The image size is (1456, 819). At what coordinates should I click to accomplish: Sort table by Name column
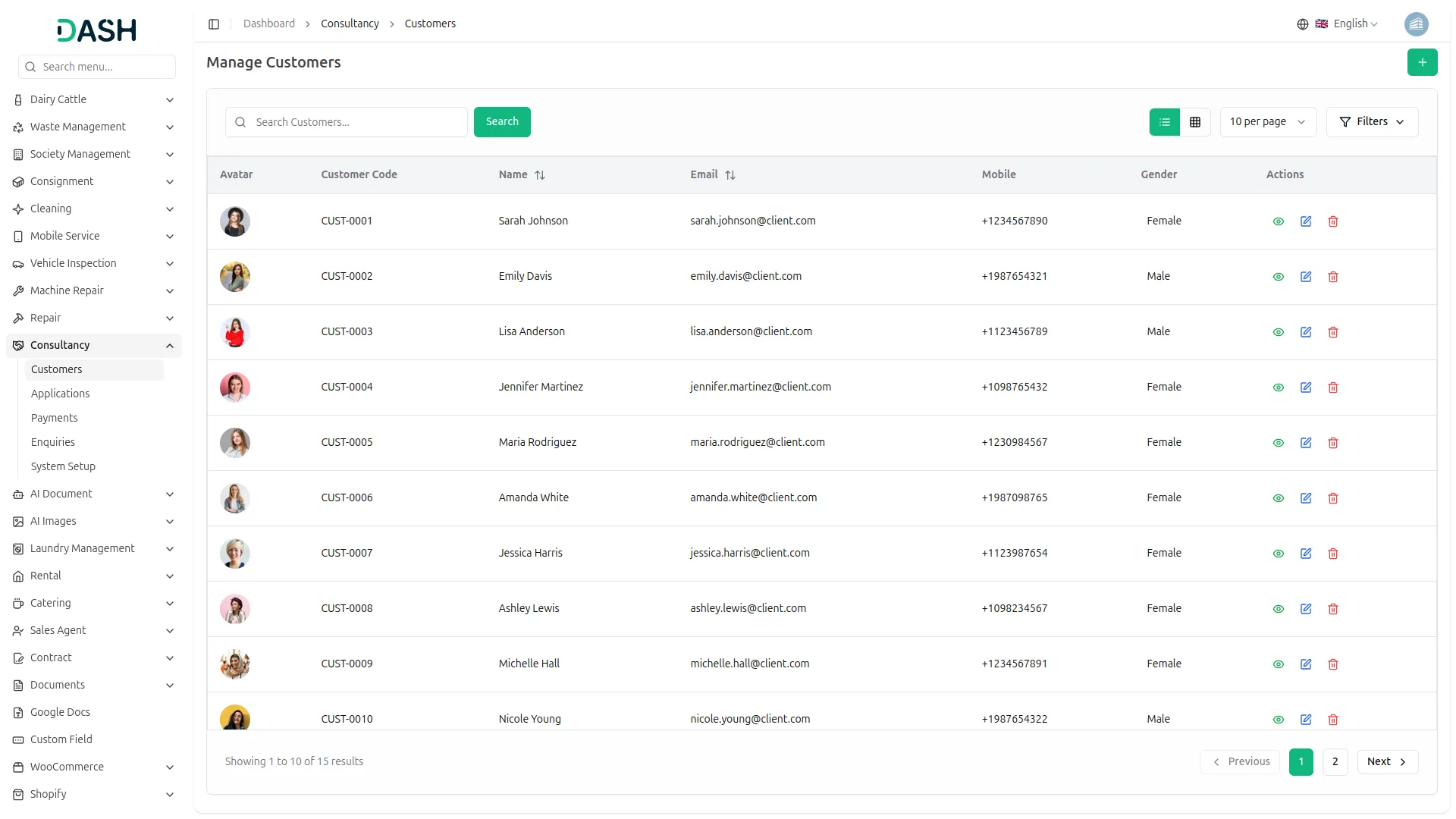pyautogui.click(x=539, y=175)
